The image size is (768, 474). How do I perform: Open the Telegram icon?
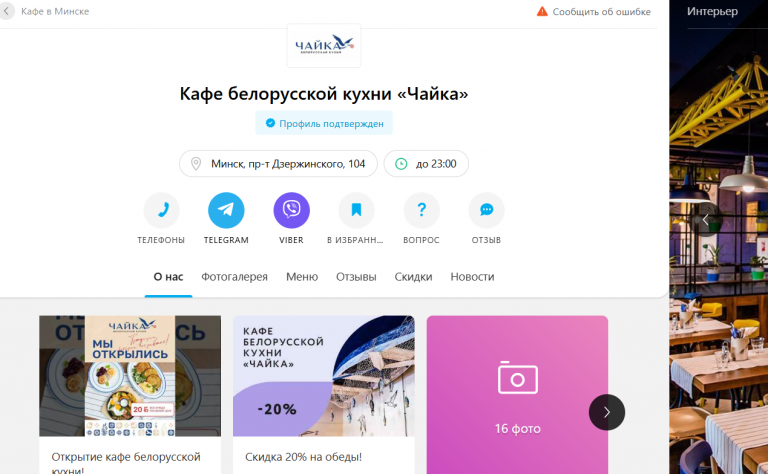[226, 210]
